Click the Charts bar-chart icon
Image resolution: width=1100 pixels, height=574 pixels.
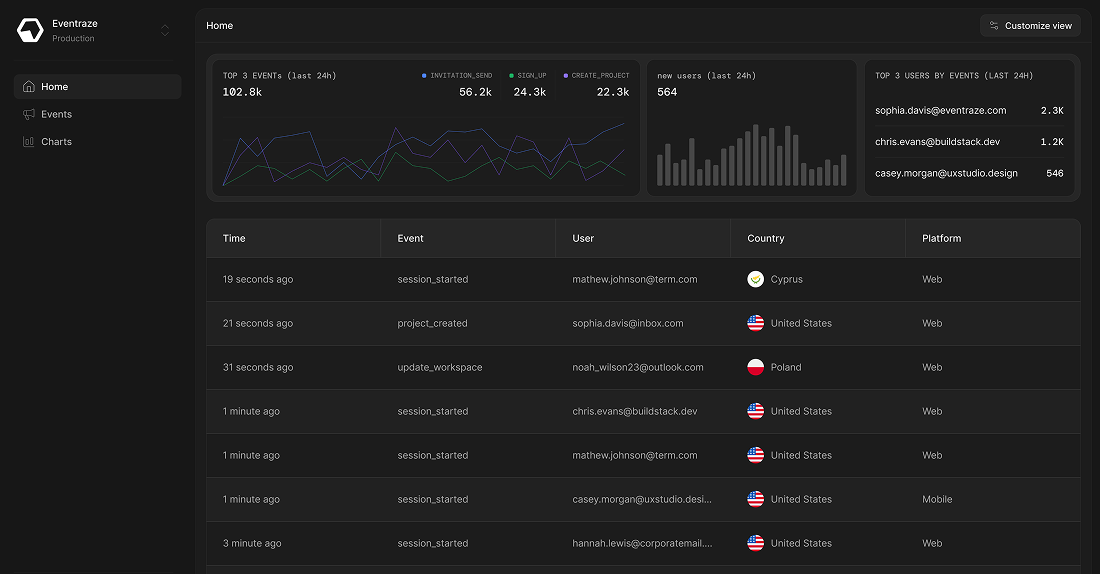pos(29,141)
